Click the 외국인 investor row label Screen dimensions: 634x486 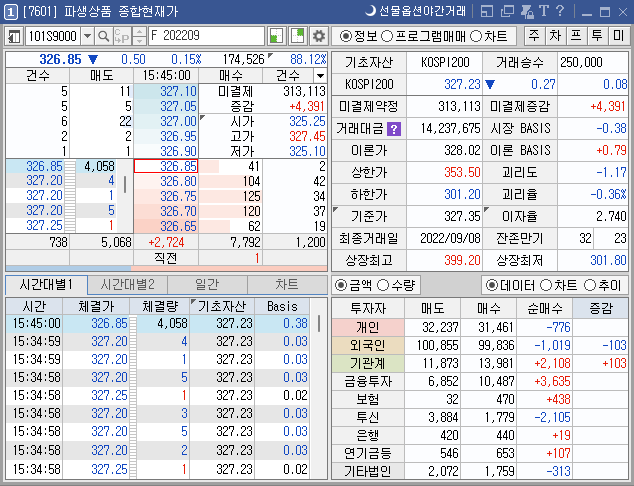pos(368,345)
